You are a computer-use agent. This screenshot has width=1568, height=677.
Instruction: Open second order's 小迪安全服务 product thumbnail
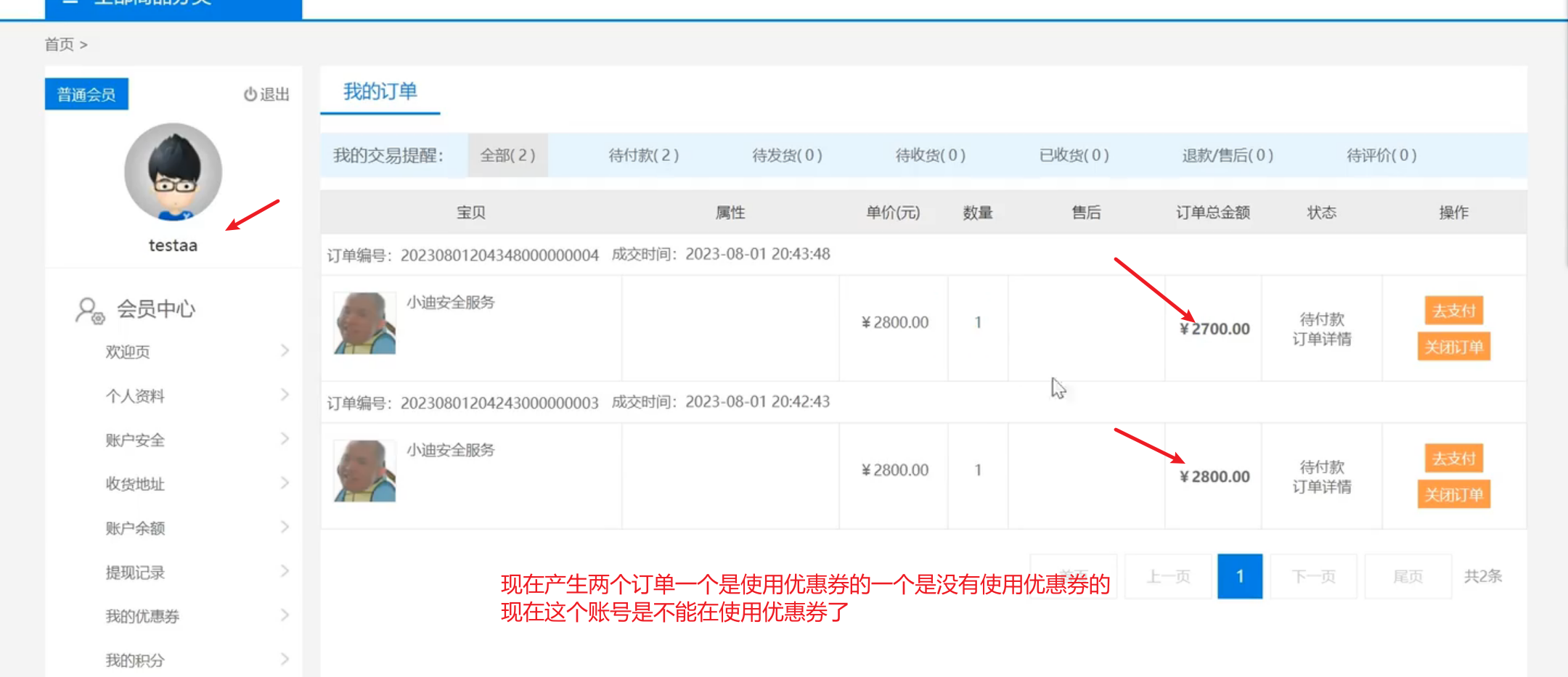click(364, 471)
